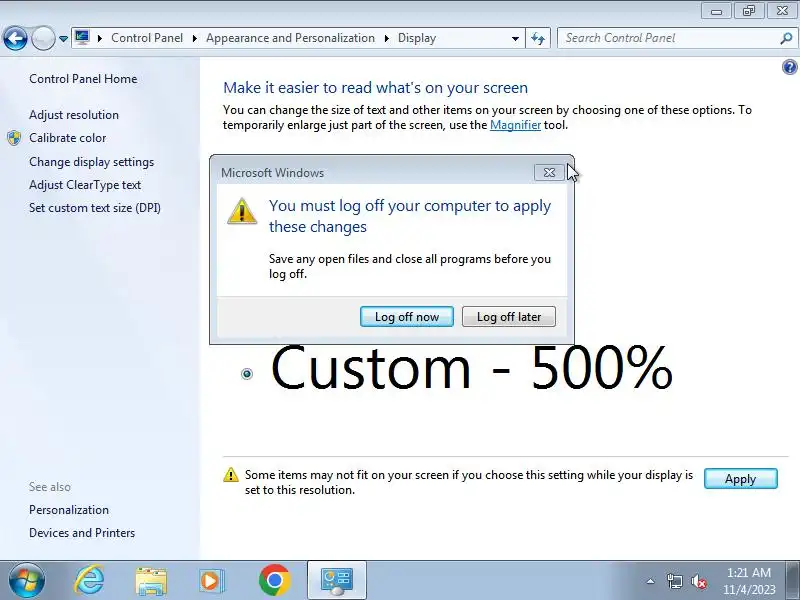This screenshot has height=600, width=800.
Task: Click the computer icon in address bar
Action: click(82, 38)
